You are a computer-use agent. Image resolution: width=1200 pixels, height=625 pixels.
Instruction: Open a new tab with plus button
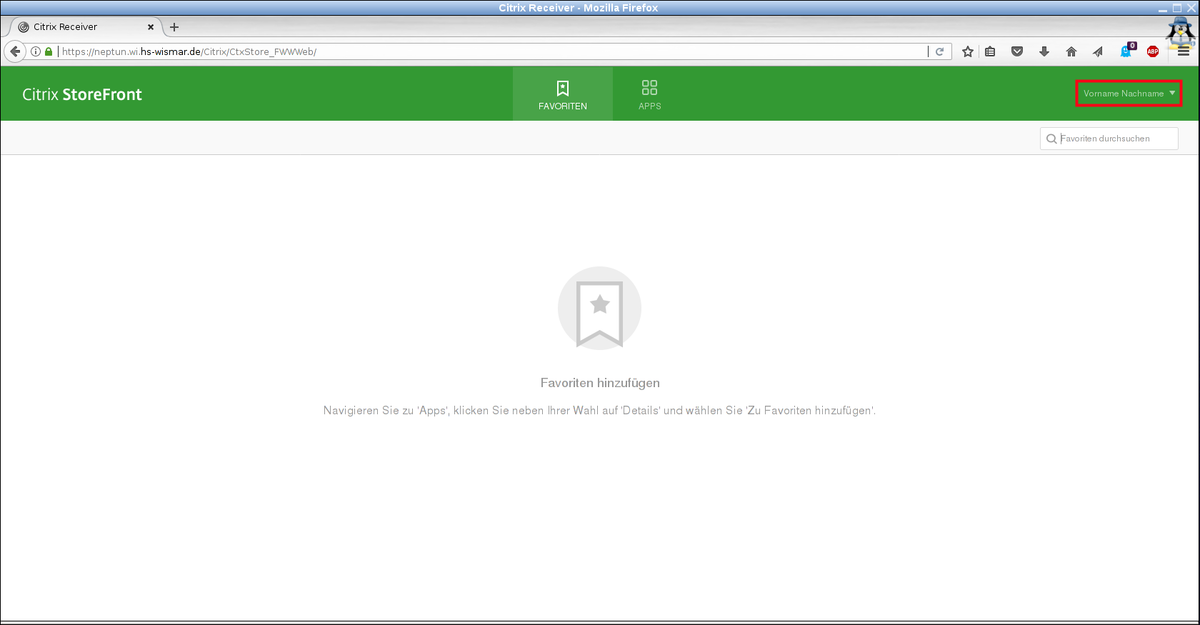[x=174, y=27]
